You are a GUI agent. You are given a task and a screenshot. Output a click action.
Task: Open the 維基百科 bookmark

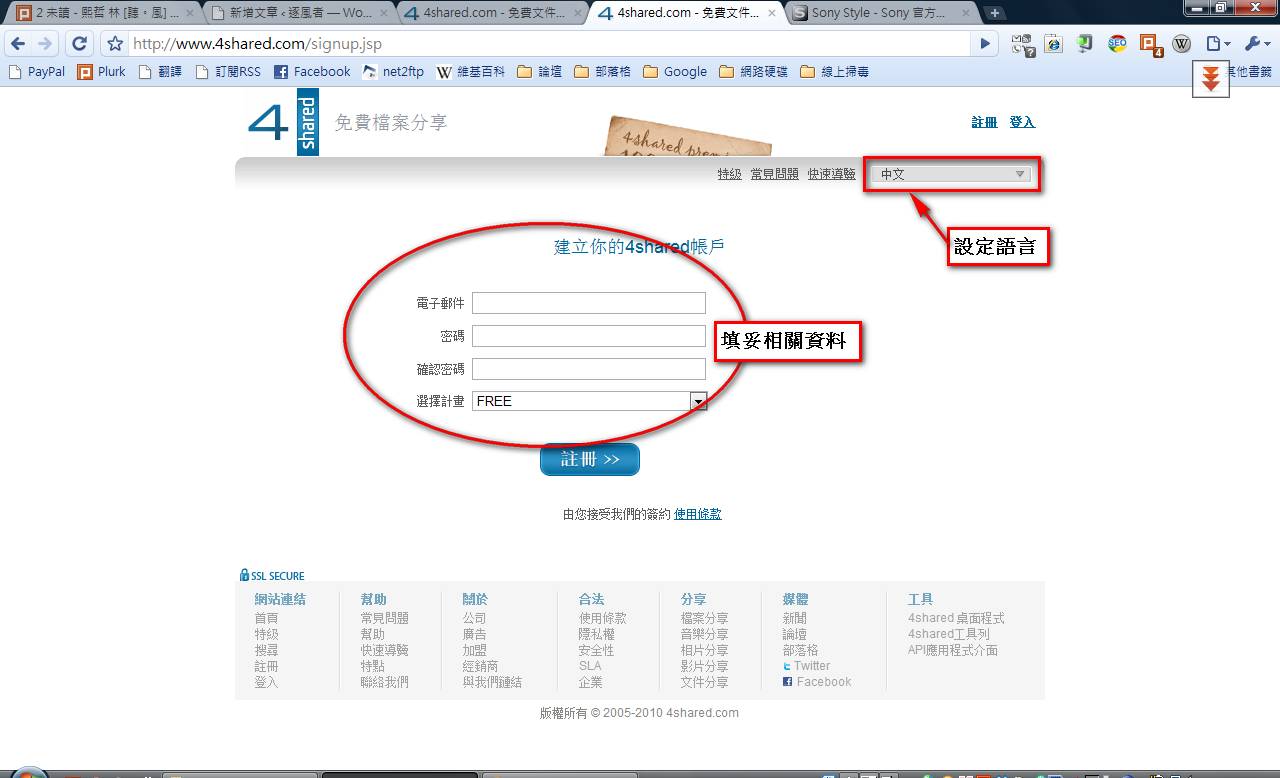(471, 72)
